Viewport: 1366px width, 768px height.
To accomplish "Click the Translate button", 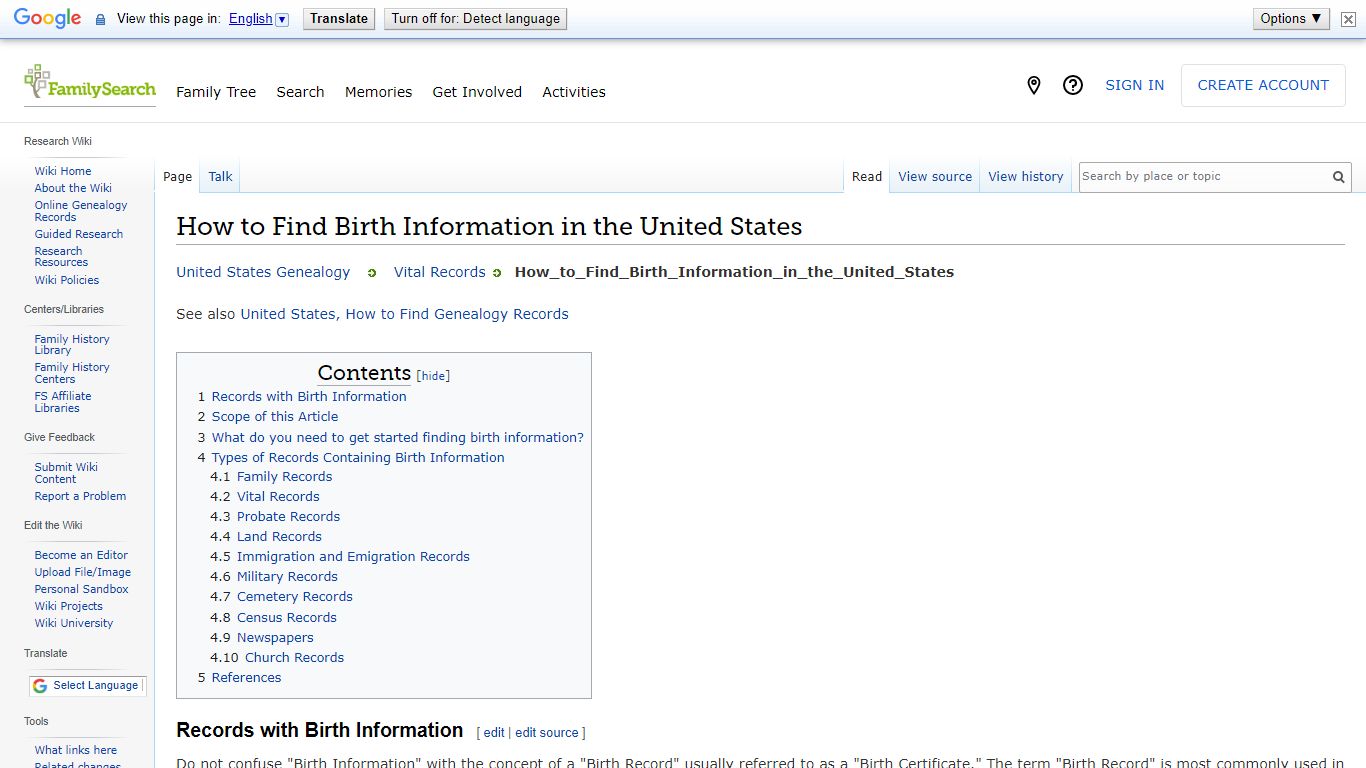I will pyautogui.click(x=339, y=19).
